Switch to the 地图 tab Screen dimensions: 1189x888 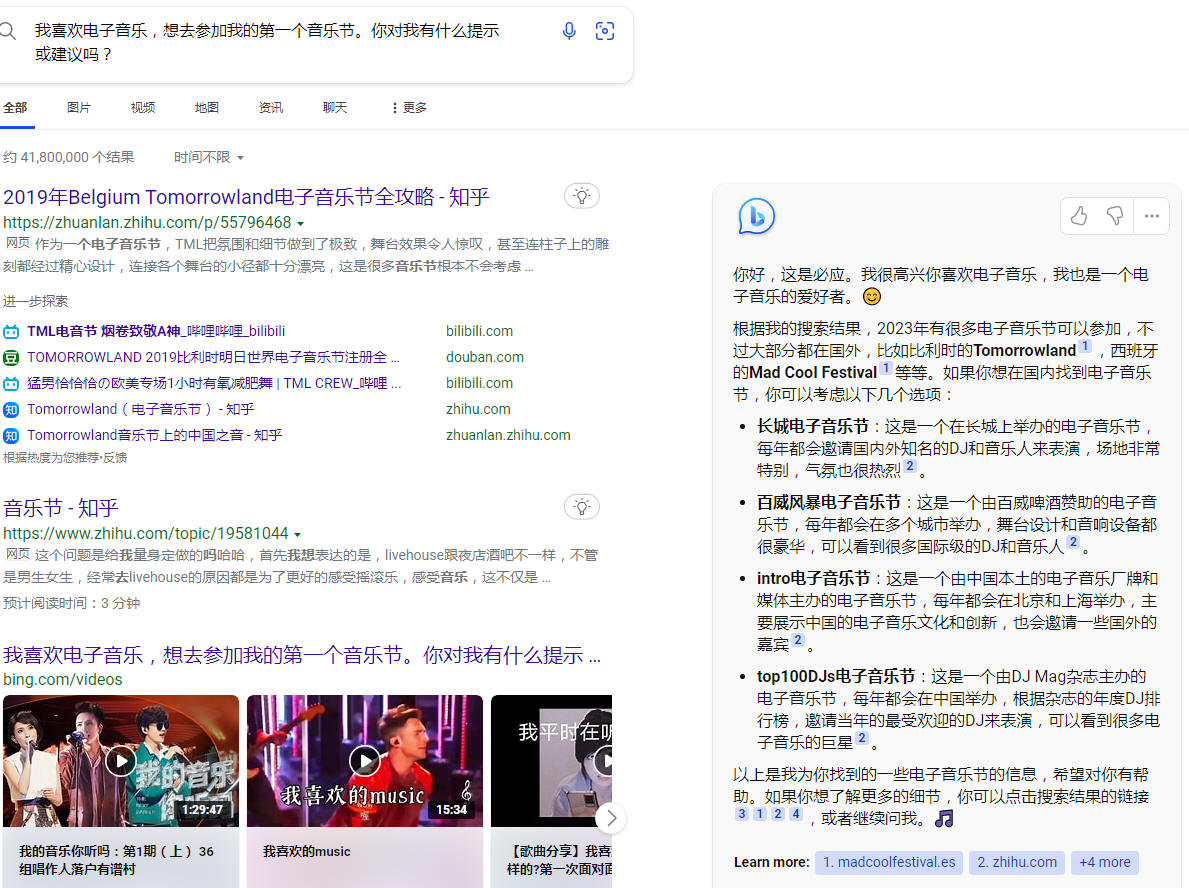click(206, 108)
